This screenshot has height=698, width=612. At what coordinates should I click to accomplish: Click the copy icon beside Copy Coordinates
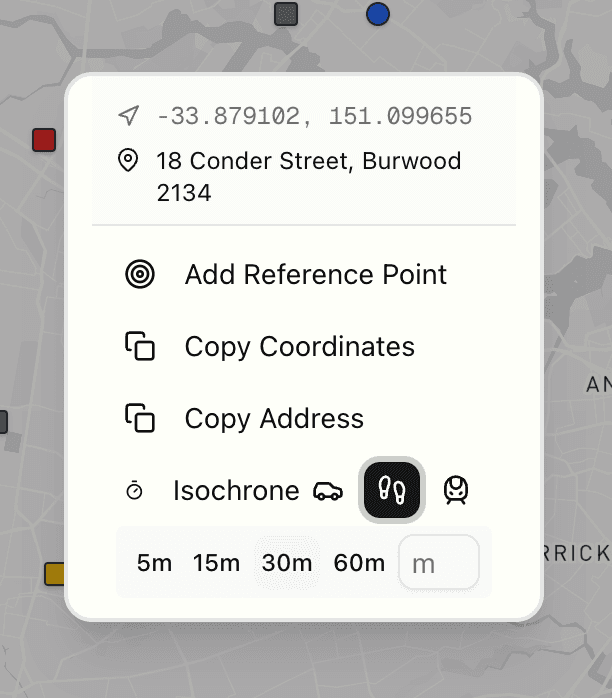click(140, 346)
